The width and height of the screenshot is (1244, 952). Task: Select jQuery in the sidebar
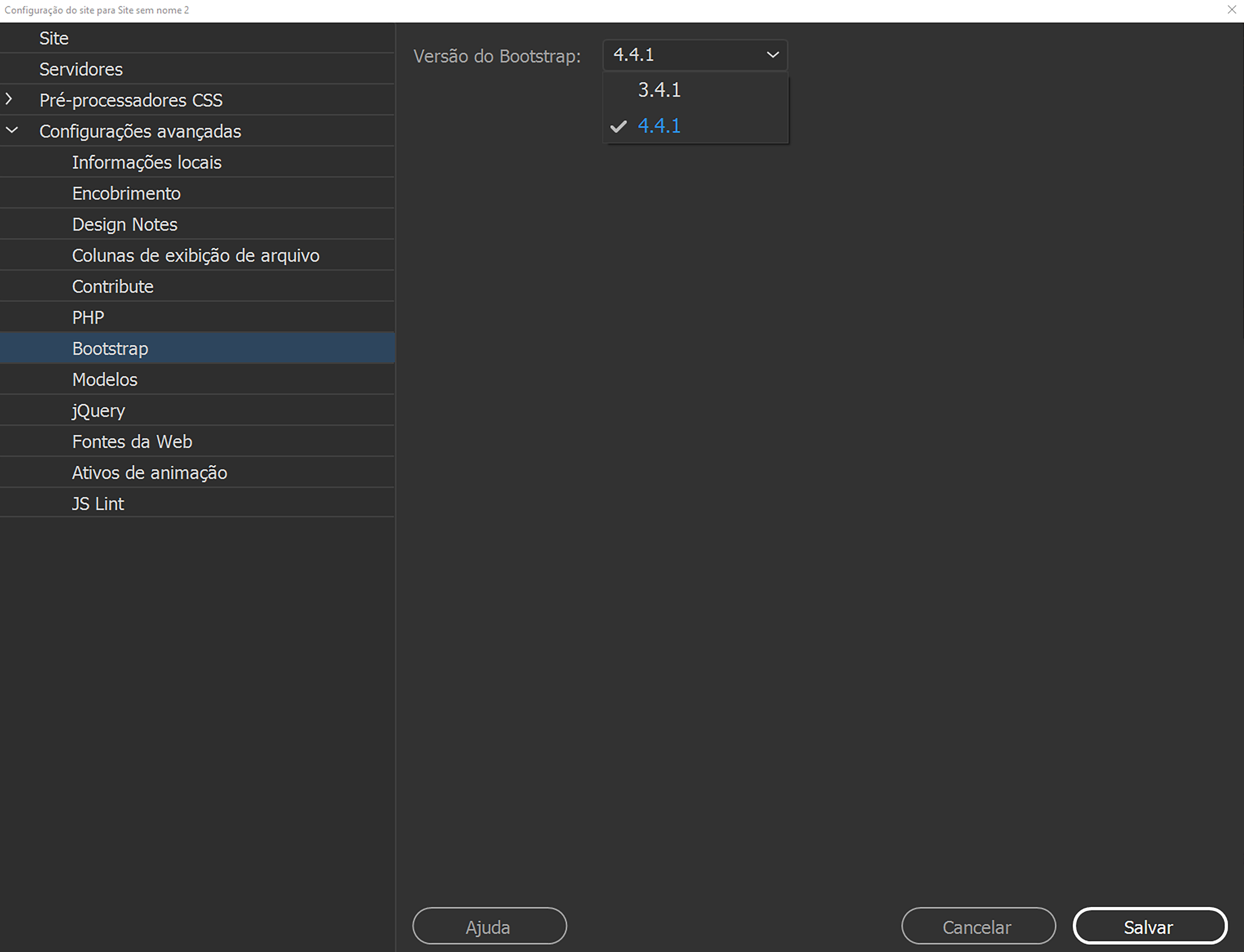click(x=98, y=410)
